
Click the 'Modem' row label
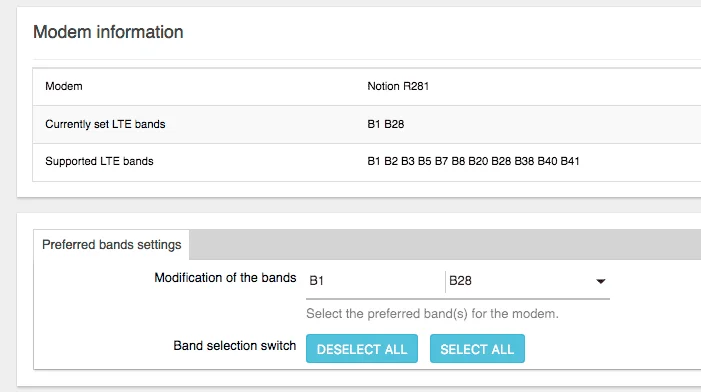pyautogui.click(x=63, y=86)
